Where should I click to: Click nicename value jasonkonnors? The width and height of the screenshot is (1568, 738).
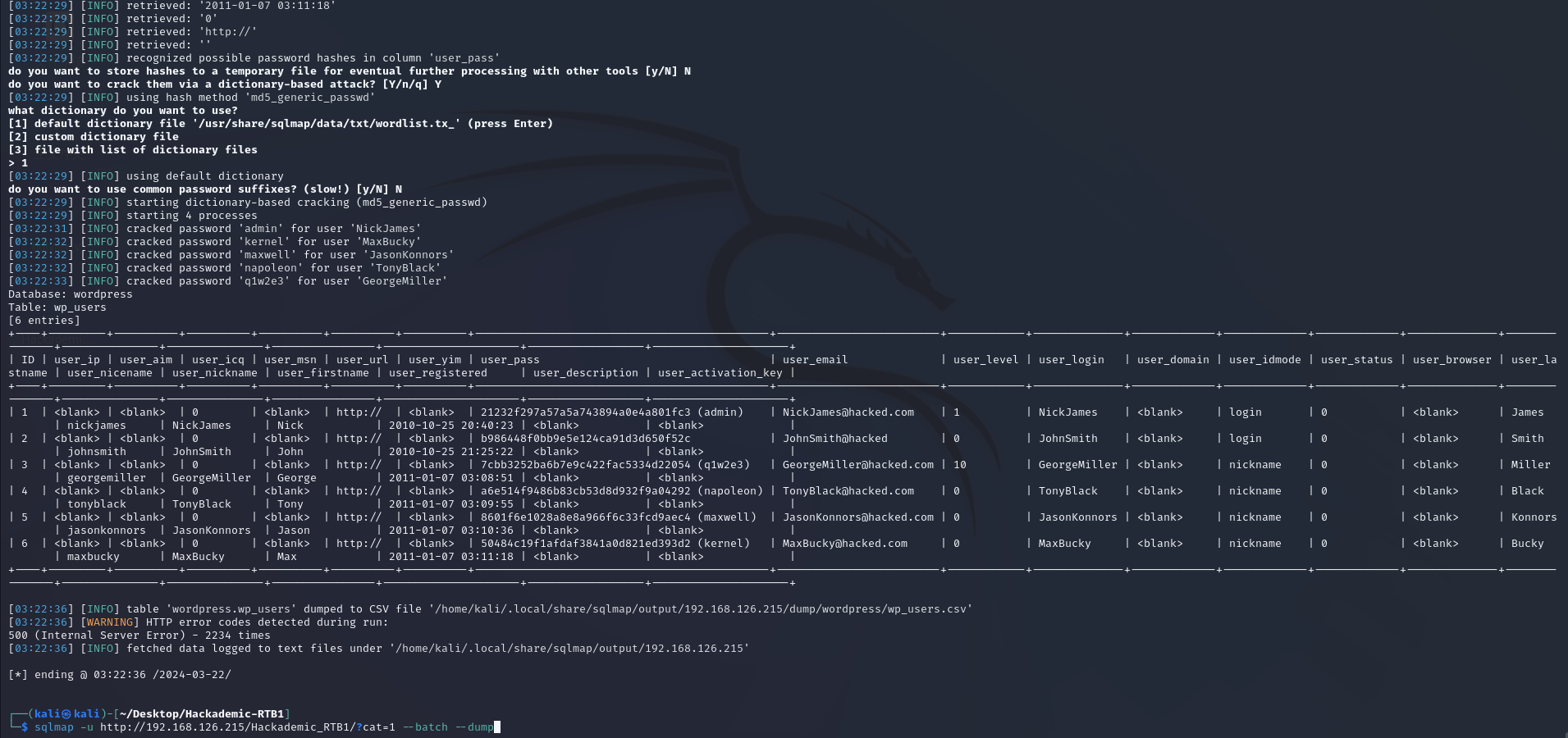(x=106, y=531)
